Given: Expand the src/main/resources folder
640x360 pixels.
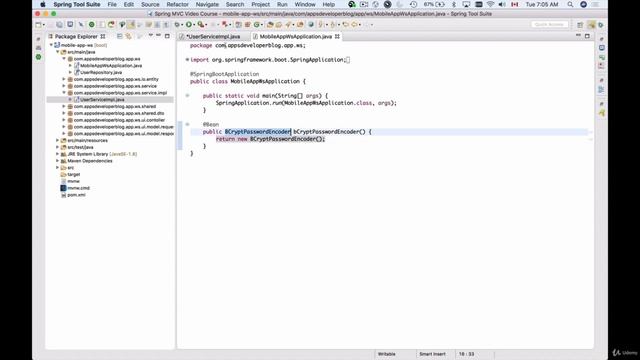Looking at the screenshot, I should pos(58,140).
